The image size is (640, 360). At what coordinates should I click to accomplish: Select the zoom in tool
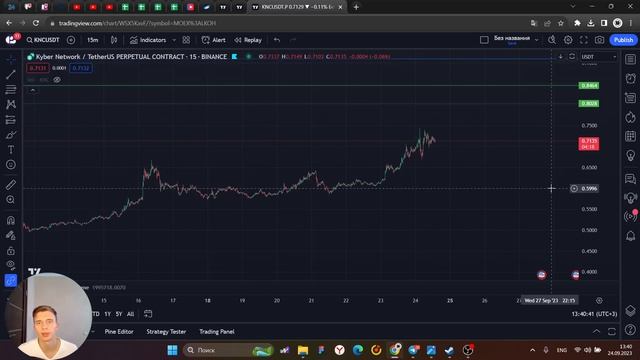coord(11,200)
